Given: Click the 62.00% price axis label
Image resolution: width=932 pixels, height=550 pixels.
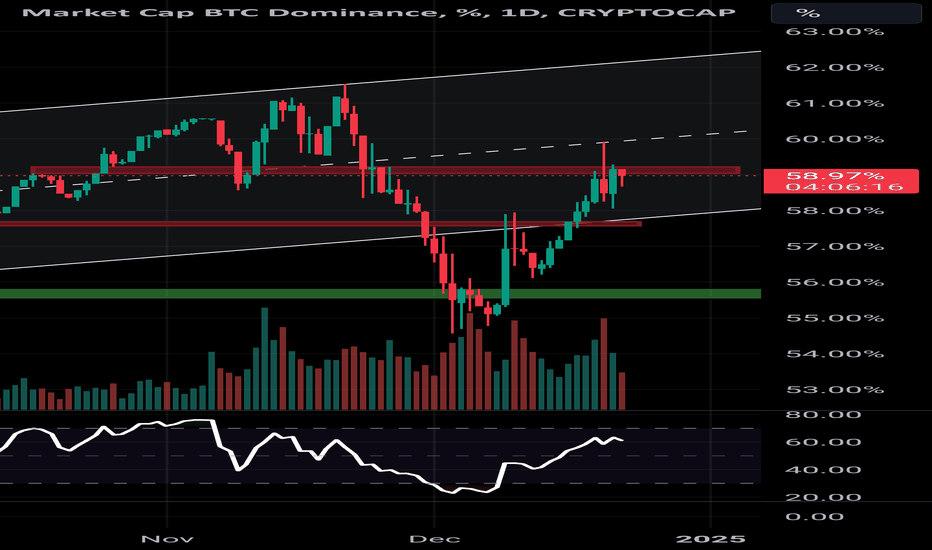Looking at the screenshot, I should point(835,67).
